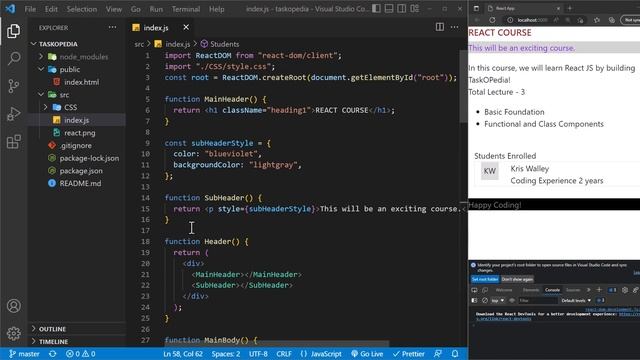The height and width of the screenshot is (360, 640).
Task: Split the editor right
Action: coord(440,27)
